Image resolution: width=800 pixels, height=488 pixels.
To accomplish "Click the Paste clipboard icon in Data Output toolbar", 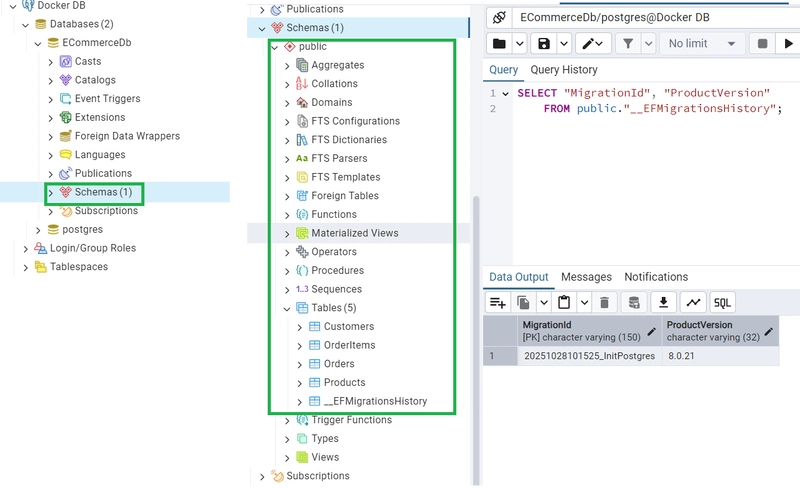I will (x=564, y=303).
